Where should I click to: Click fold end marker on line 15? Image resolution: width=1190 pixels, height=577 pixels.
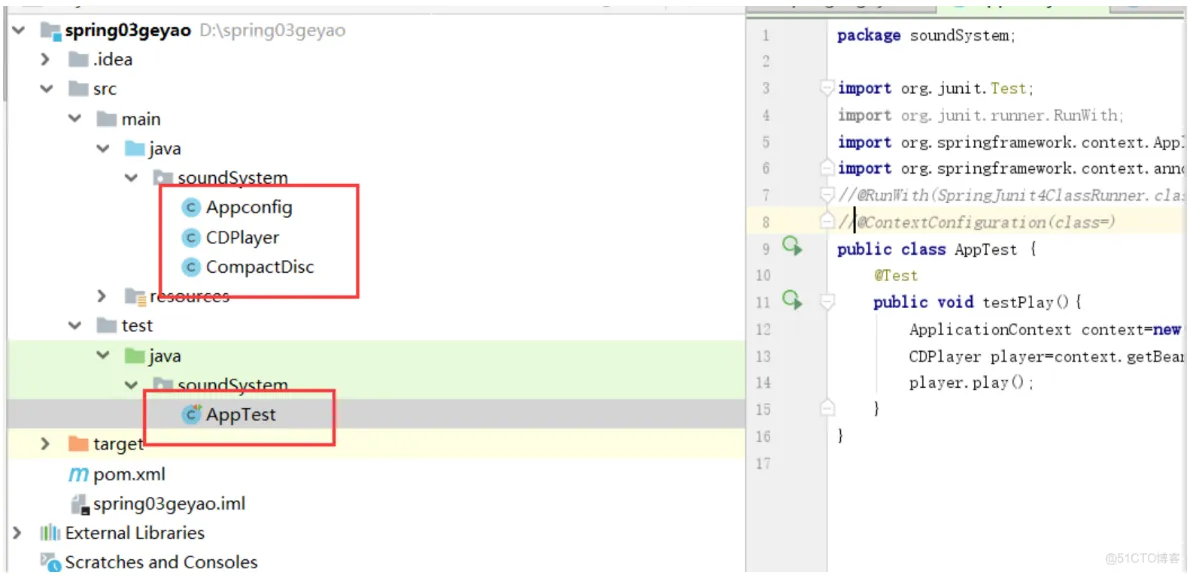click(827, 408)
